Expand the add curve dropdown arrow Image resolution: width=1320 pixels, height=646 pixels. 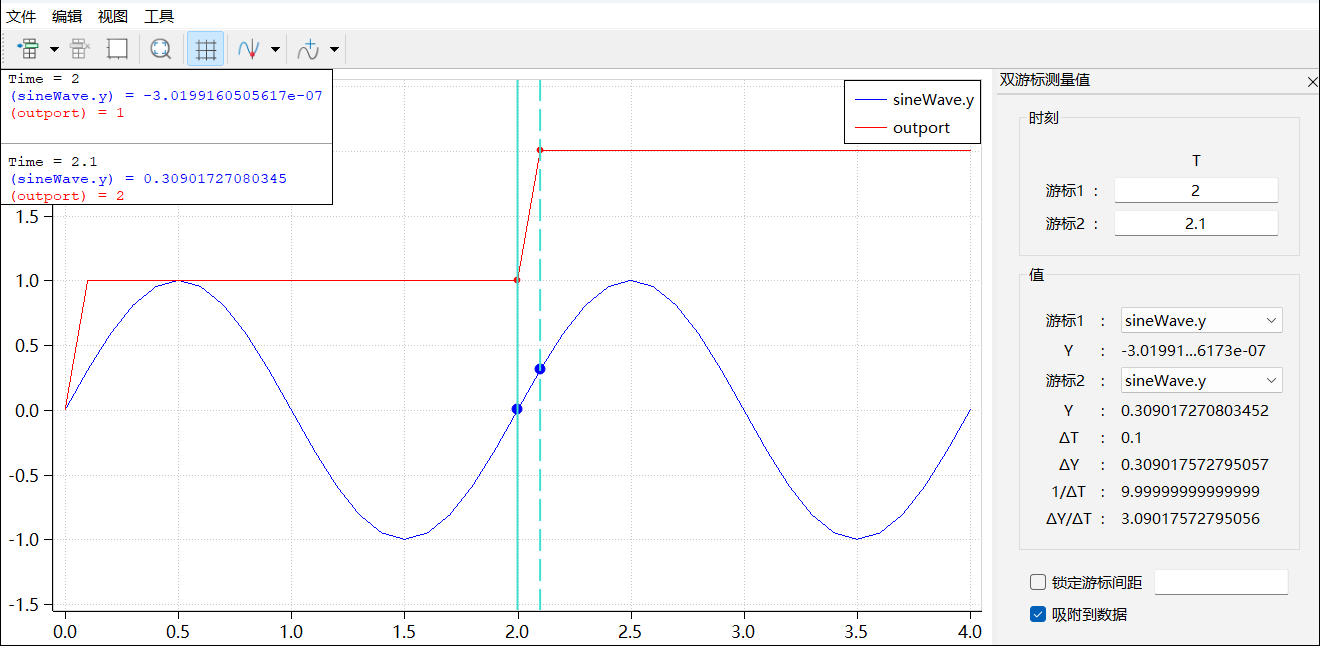[x=334, y=49]
